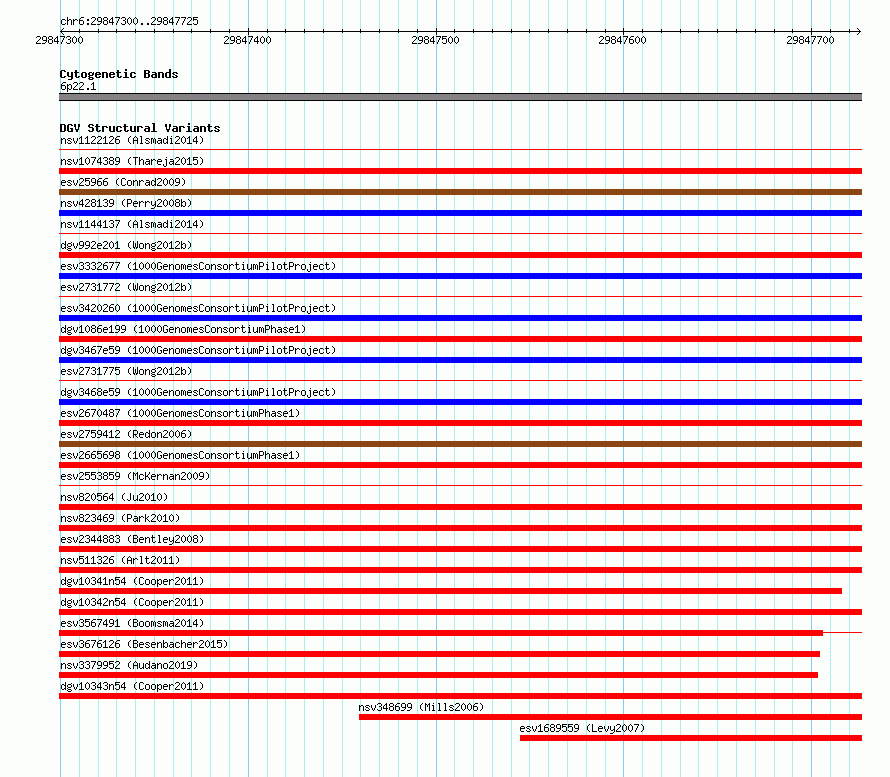Open variant nsv511326 (Arlt2011)
This screenshot has height=777, width=890.
click(120, 560)
